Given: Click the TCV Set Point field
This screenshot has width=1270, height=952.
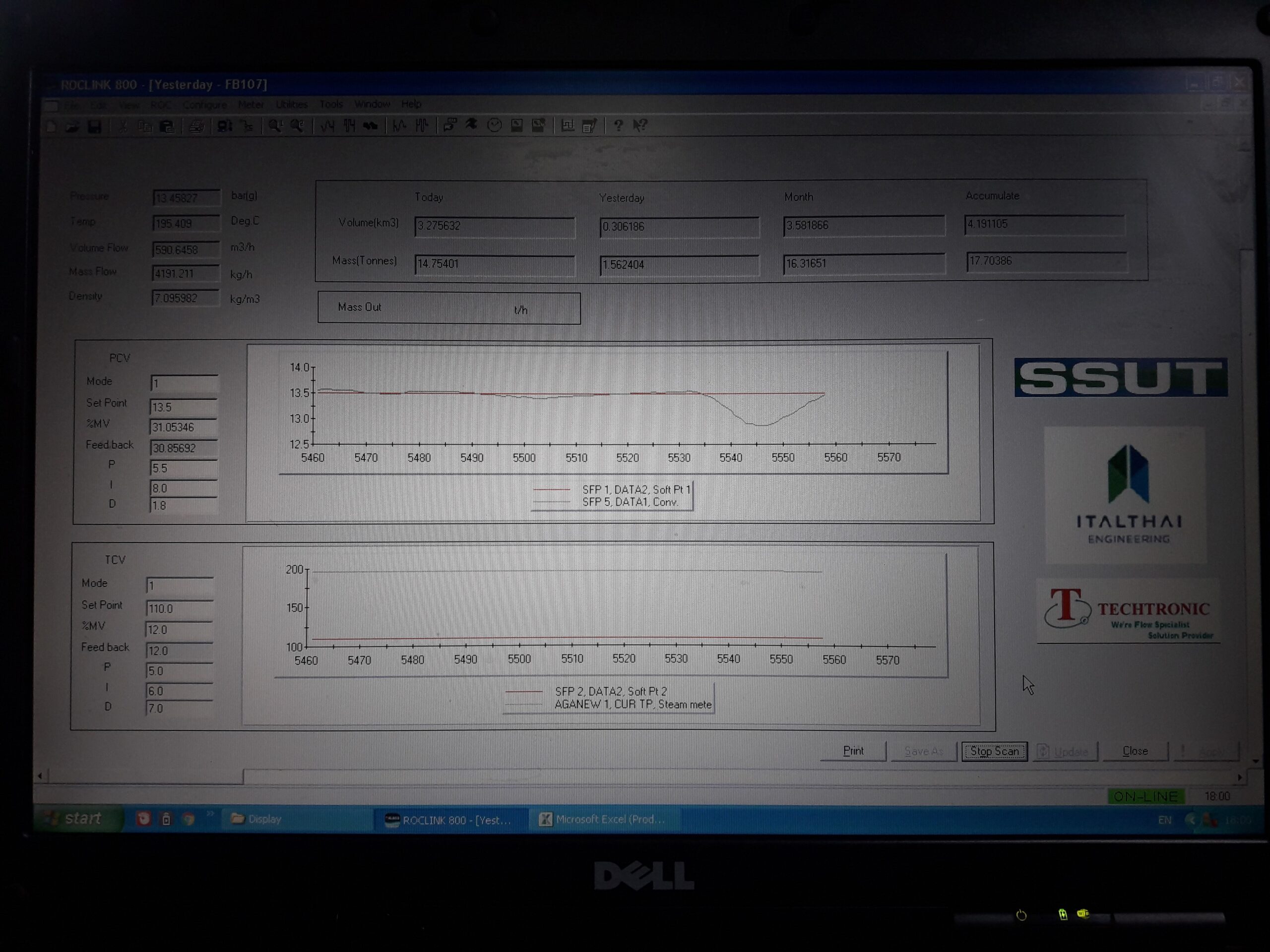Looking at the screenshot, I should click(179, 608).
